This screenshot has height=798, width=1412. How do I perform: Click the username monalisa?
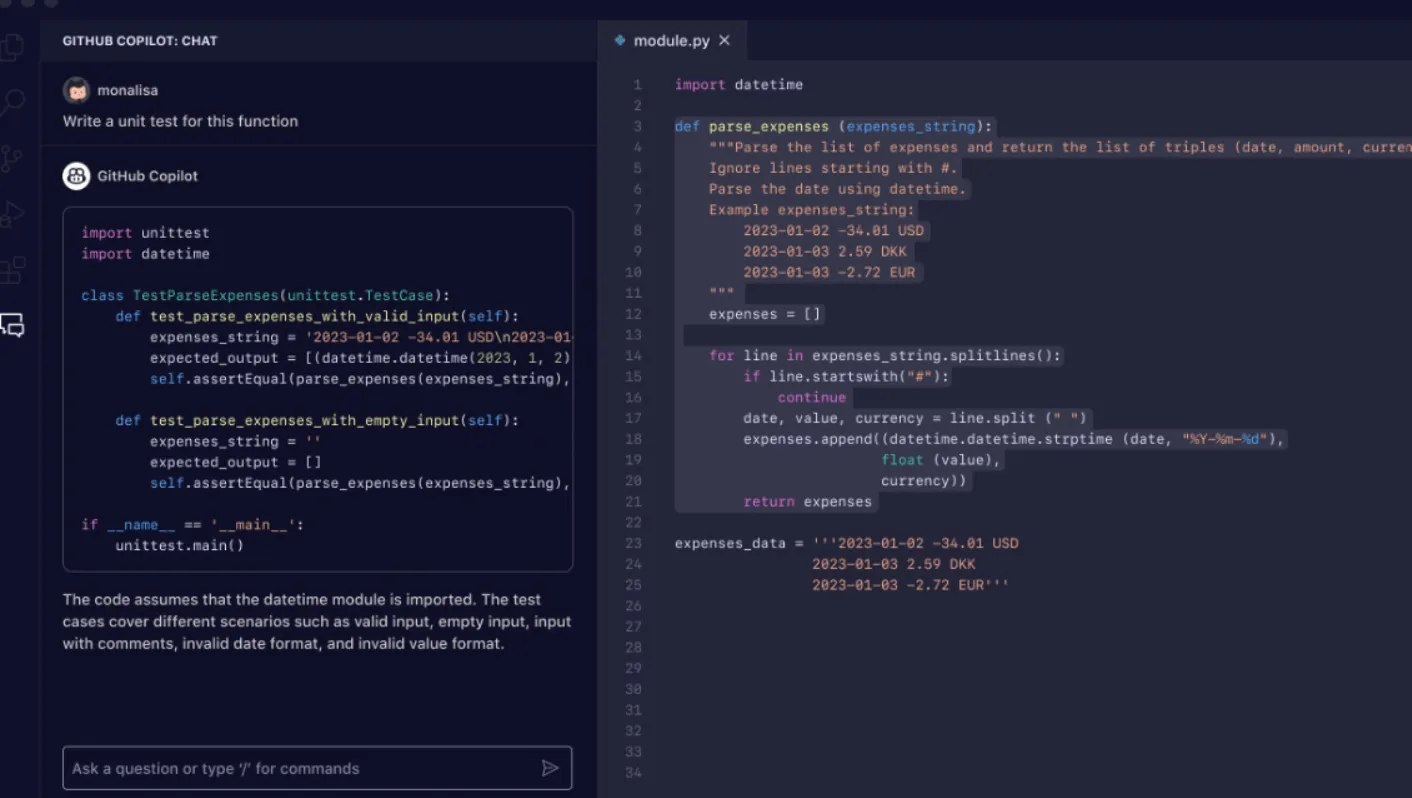pos(127,90)
